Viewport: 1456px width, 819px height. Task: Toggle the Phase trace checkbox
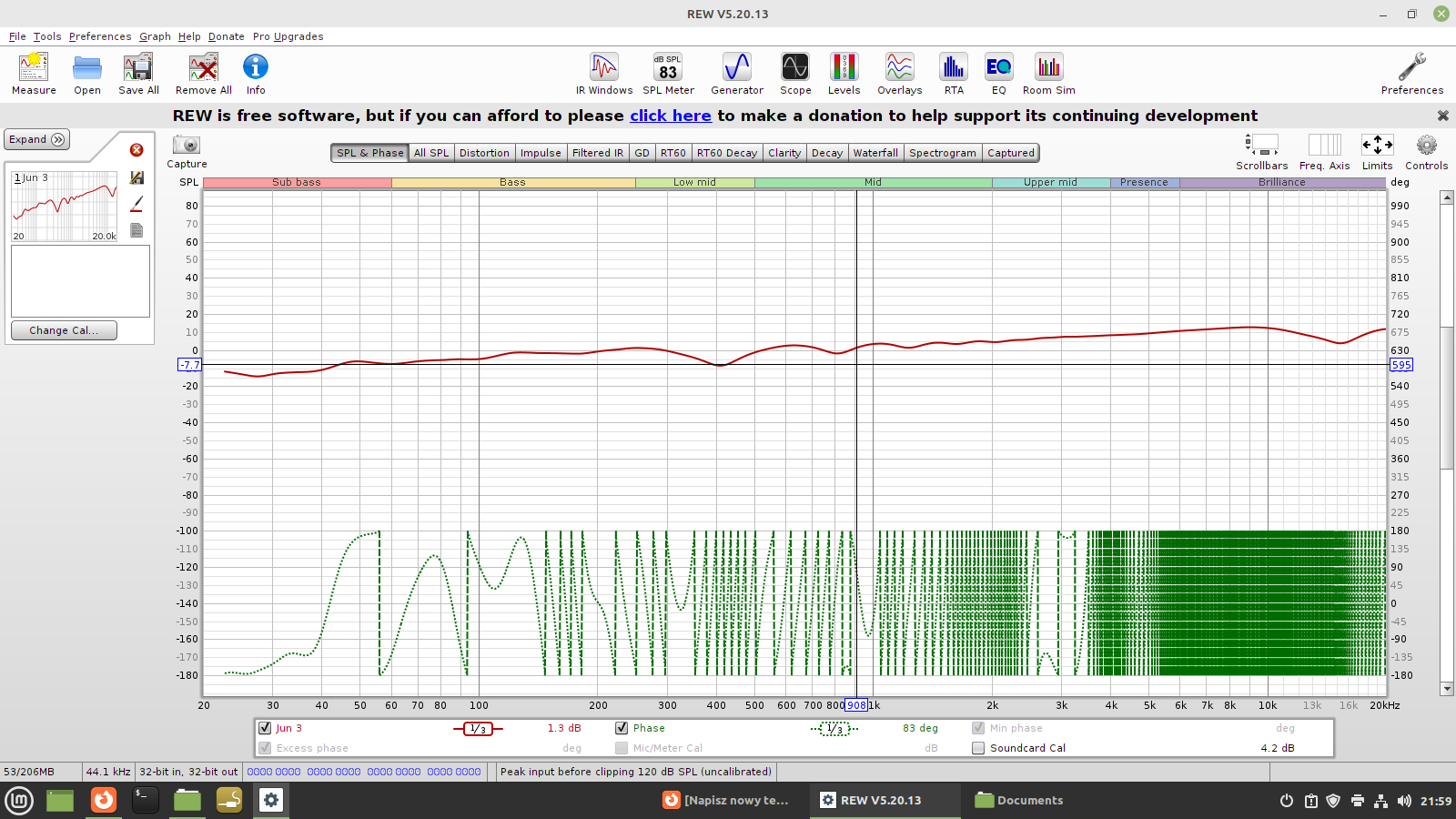point(622,728)
